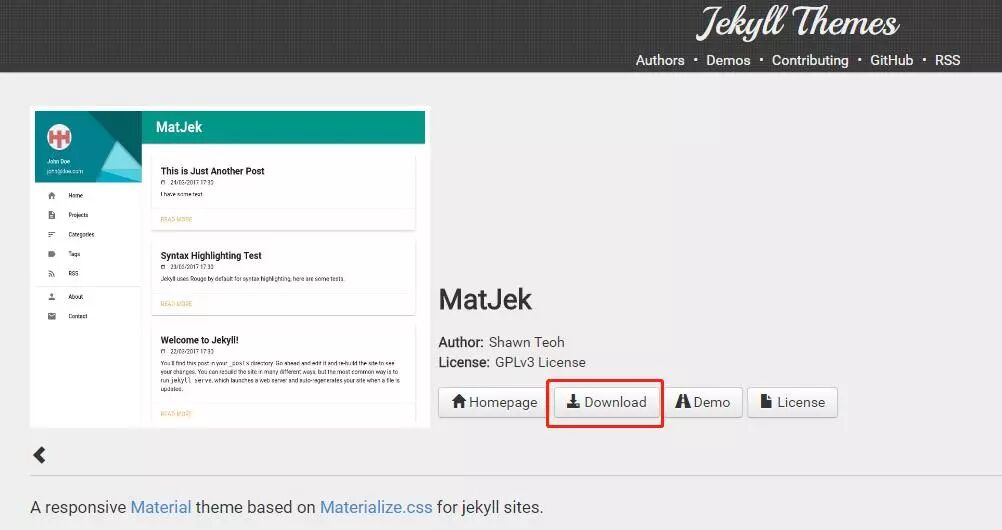Click the Categories icon in preview sidebar

[52, 235]
